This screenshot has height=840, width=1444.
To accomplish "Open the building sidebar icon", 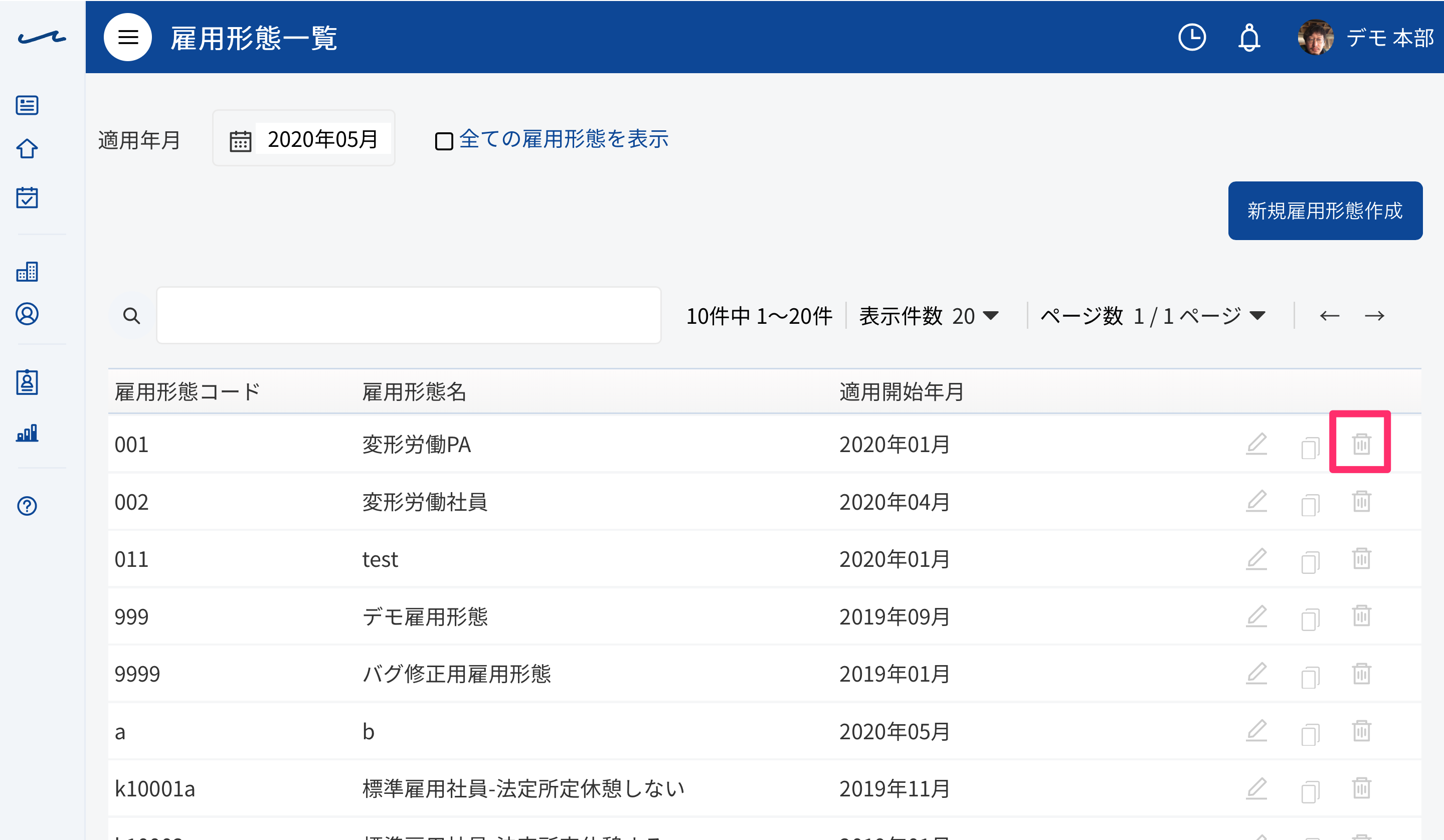I will click(27, 271).
